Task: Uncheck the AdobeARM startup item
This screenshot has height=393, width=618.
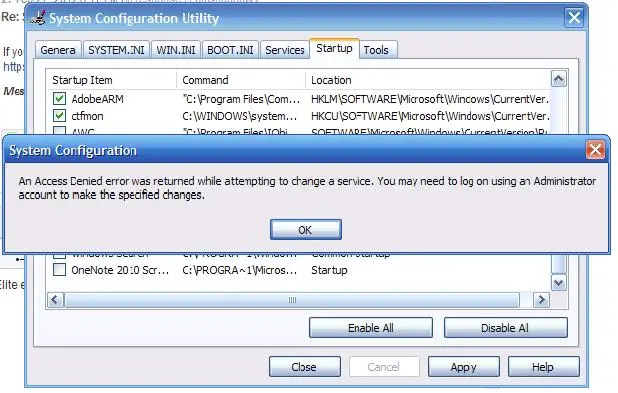Action: [x=60, y=99]
